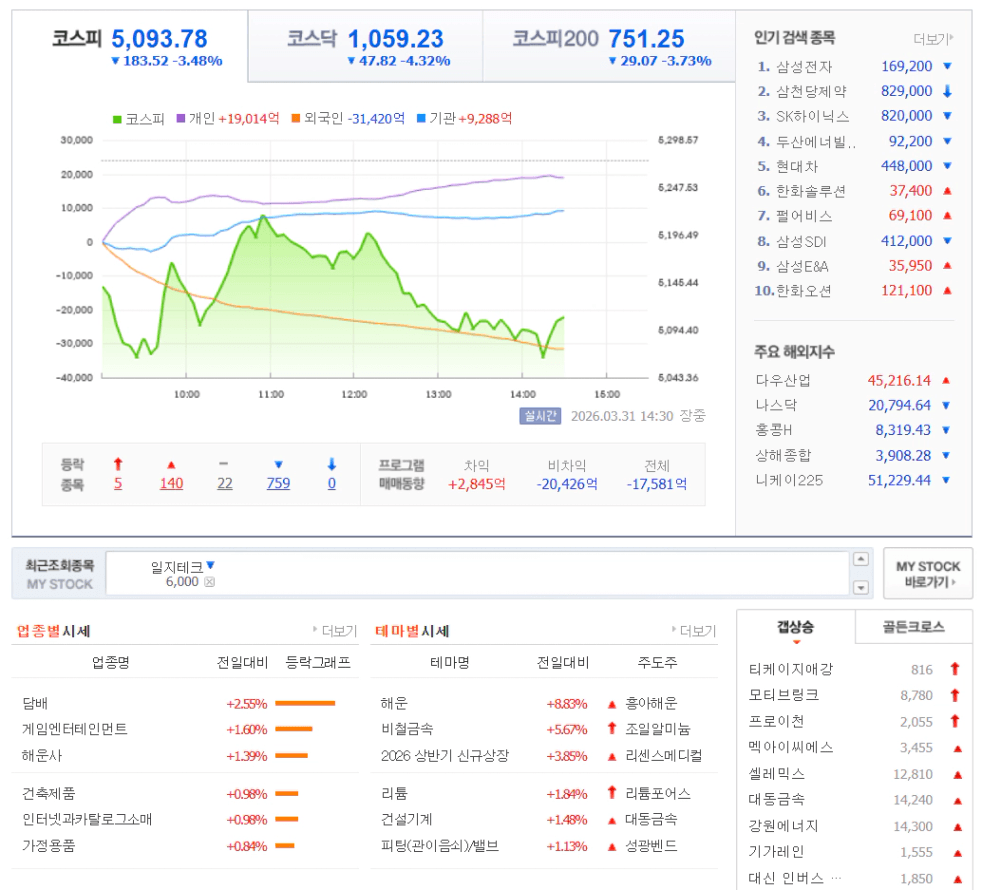This screenshot has height=890, width=982.
Task: Open leading stock 리센스메디컬
Action: coord(664,755)
